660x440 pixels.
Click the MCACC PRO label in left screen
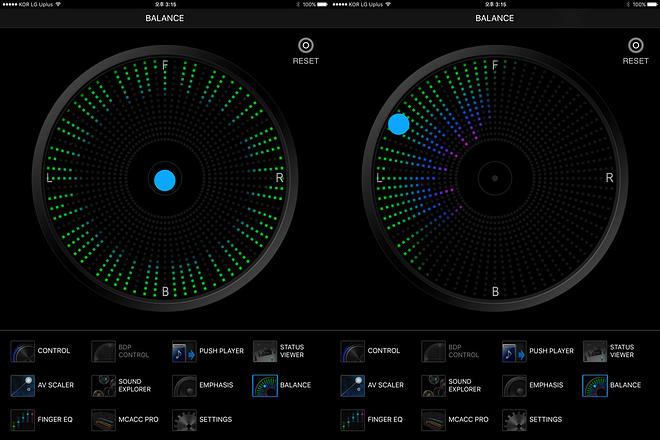[x=138, y=419]
